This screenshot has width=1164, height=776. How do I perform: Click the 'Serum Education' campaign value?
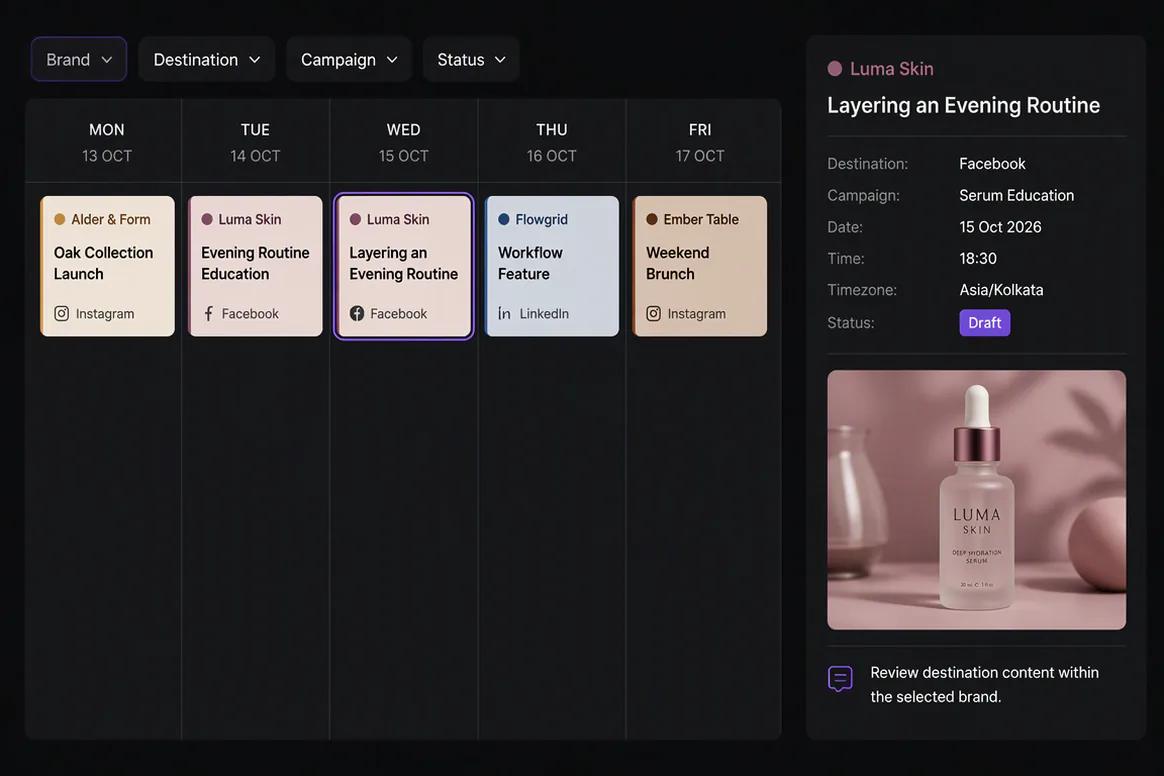[1016, 195]
